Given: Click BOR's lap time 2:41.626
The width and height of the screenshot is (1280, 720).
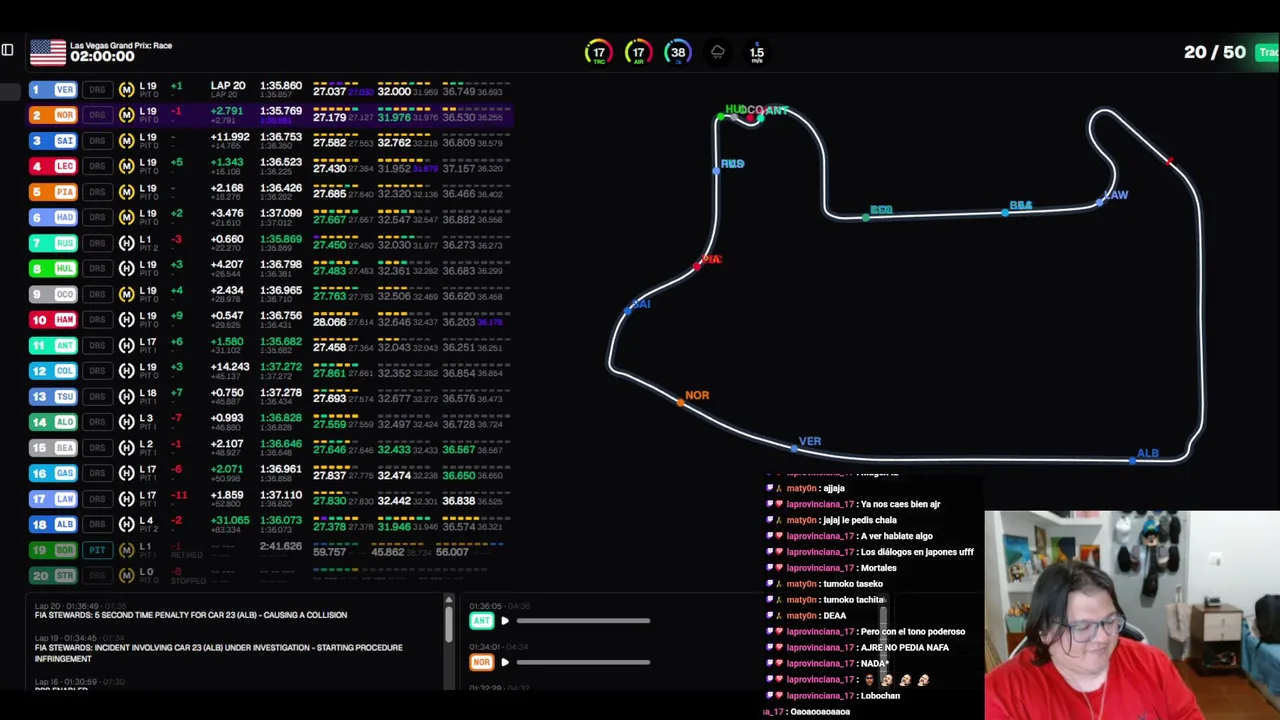Looking at the screenshot, I should coord(281,546).
